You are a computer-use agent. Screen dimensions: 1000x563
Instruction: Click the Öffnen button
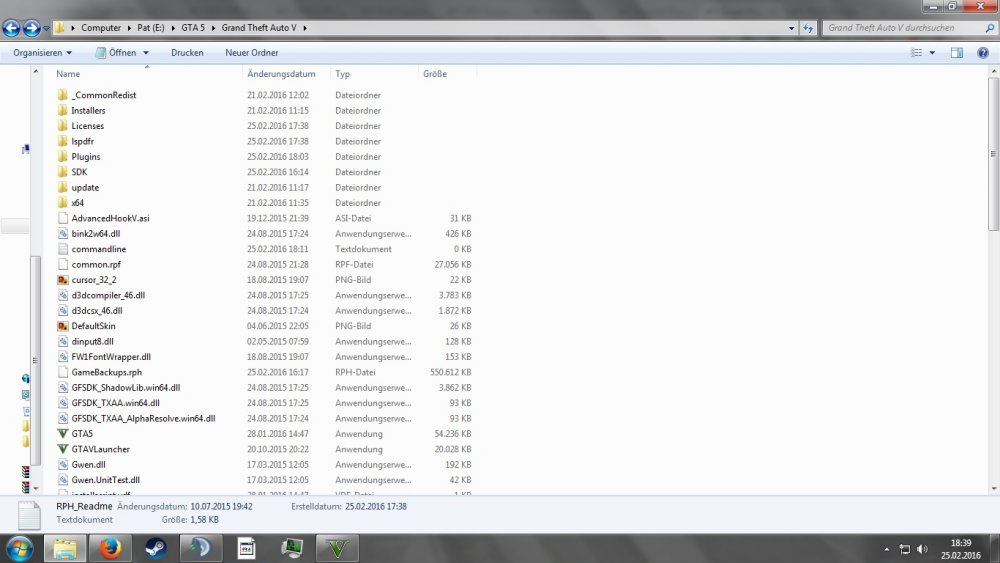116,53
